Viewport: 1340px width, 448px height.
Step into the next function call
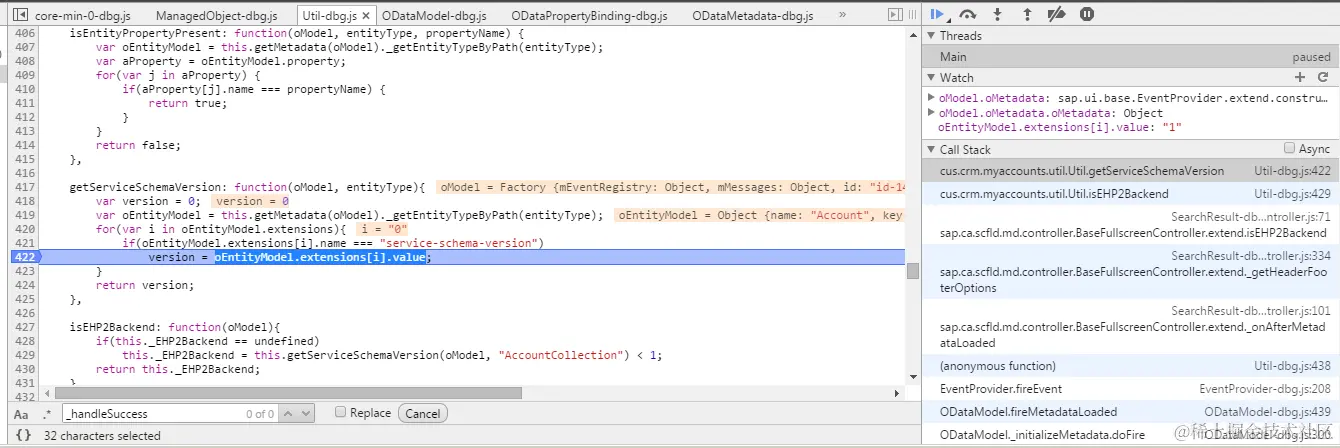click(997, 14)
